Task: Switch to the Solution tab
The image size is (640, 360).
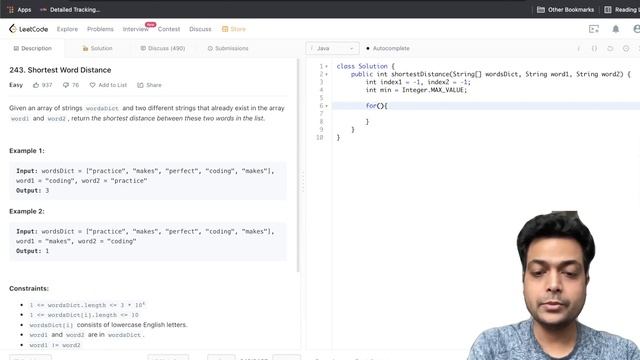Action: [97, 48]
